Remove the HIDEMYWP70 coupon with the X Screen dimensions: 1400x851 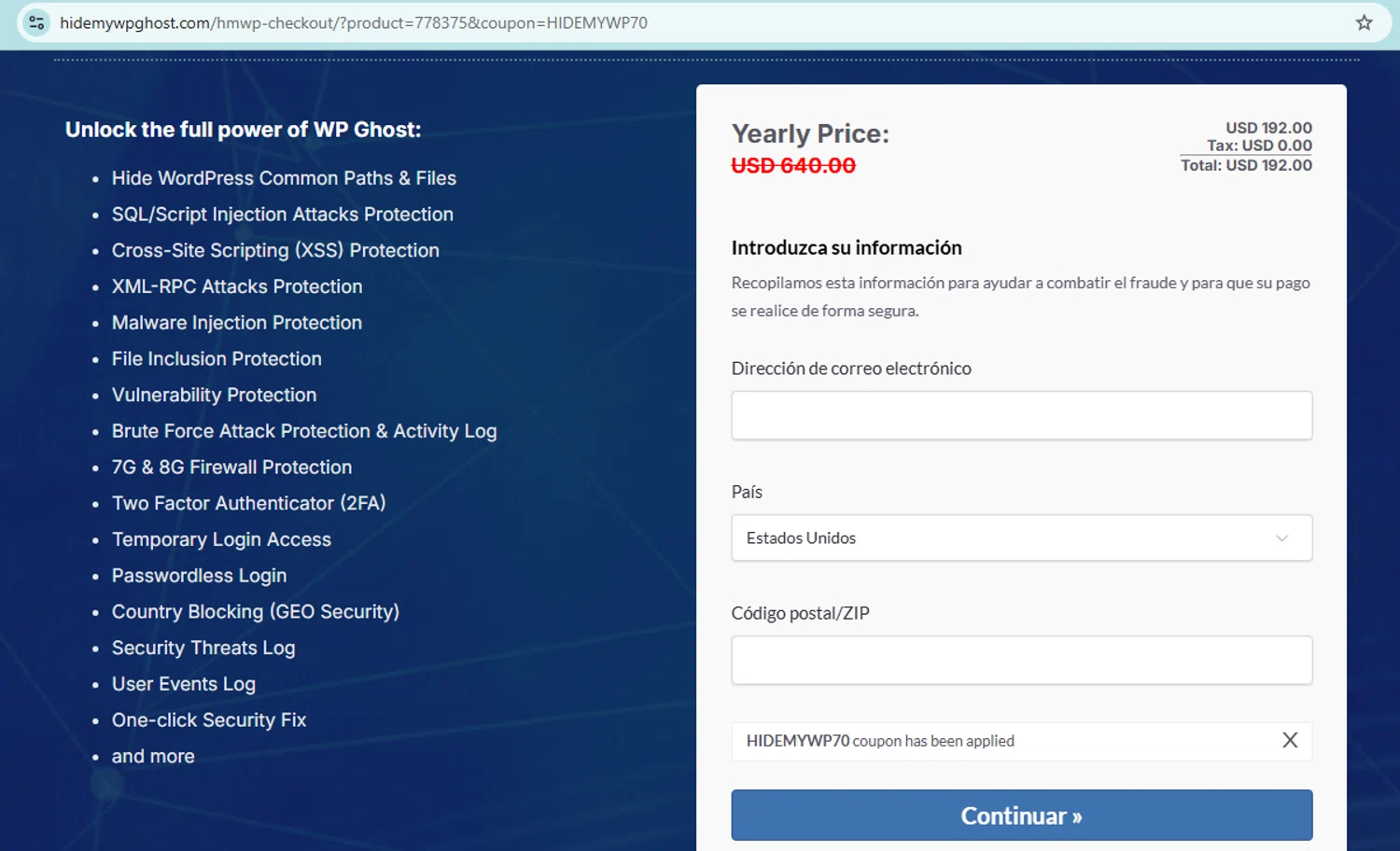pyautogui.click(x=1290, y=740)
